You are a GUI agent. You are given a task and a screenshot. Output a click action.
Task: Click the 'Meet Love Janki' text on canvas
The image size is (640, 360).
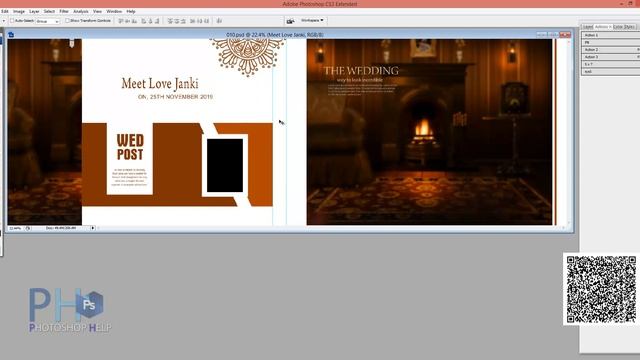160,84
